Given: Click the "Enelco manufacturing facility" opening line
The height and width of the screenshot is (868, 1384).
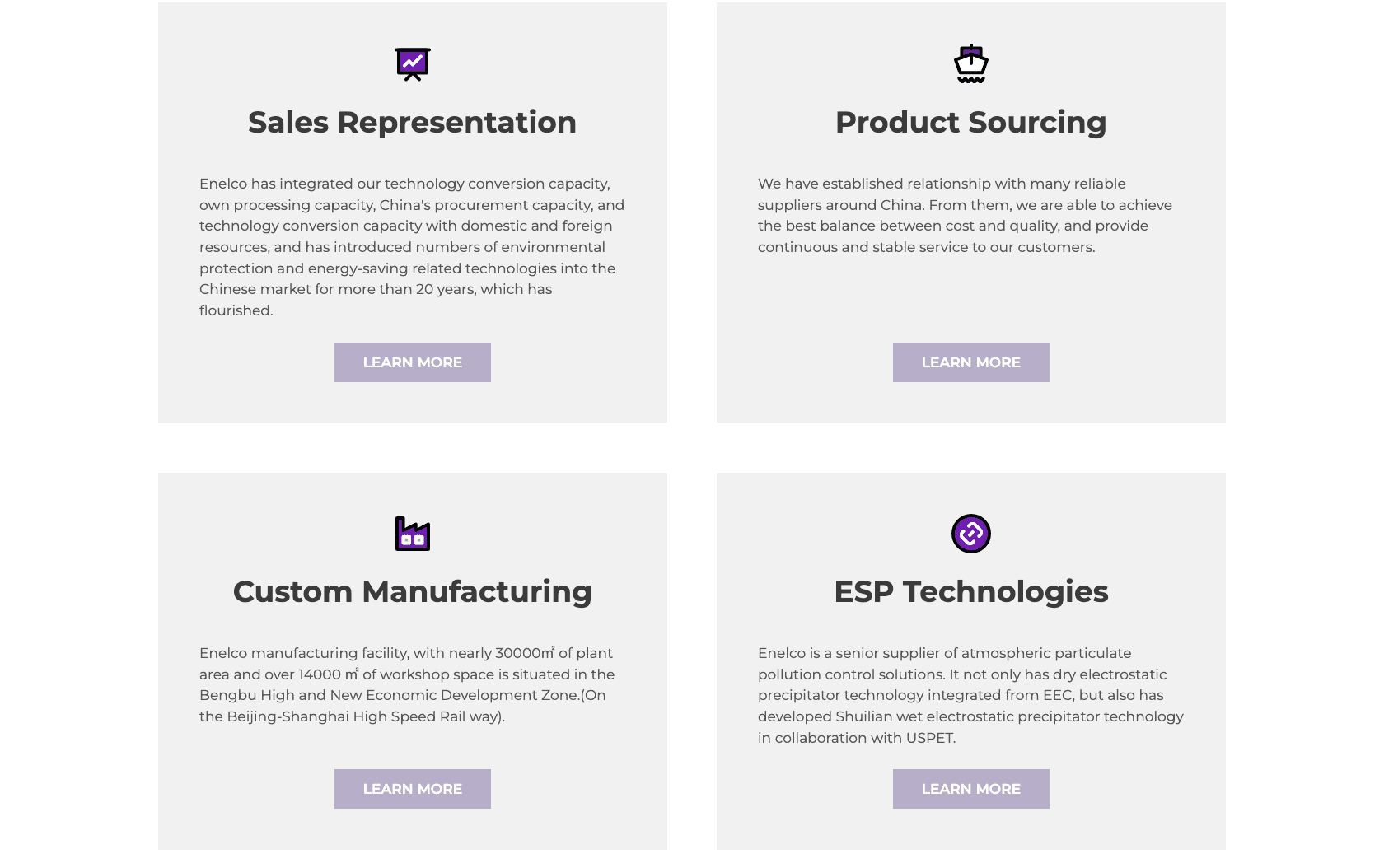Looking at the screenshot, I should (405, 653).
